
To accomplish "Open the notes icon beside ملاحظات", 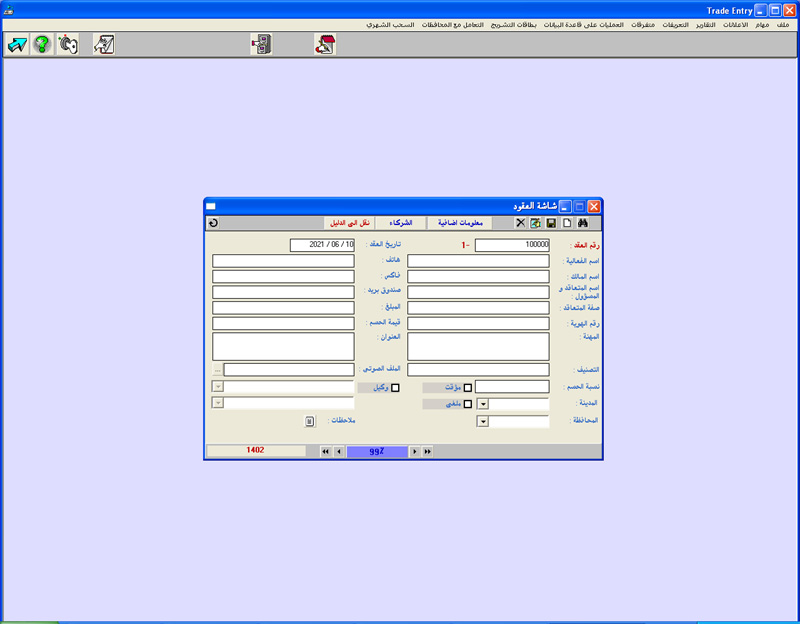I will tap(309, 422).
